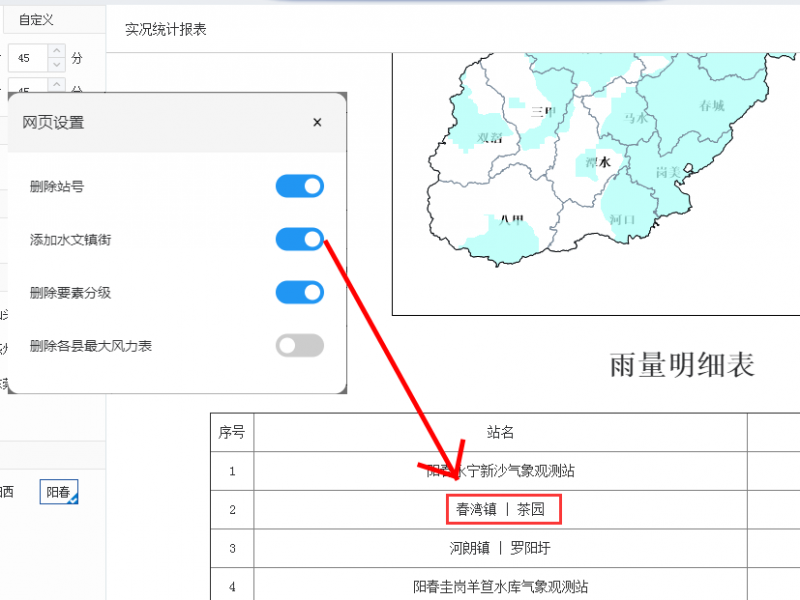800x600 pixels.
Task: Close the 网页设置 dialog
Action: click(x=317, y=122)
